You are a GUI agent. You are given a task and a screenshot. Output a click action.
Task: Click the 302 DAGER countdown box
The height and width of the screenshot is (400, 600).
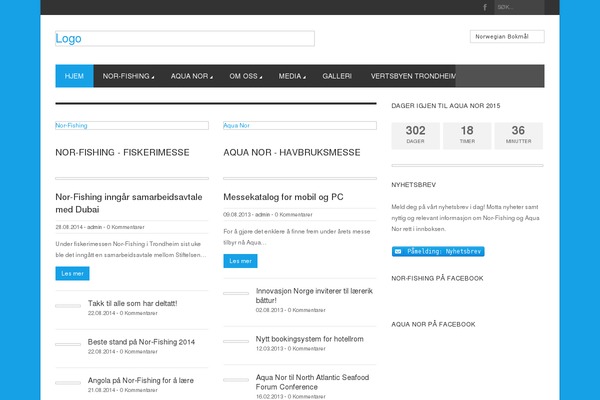point(416,136)
